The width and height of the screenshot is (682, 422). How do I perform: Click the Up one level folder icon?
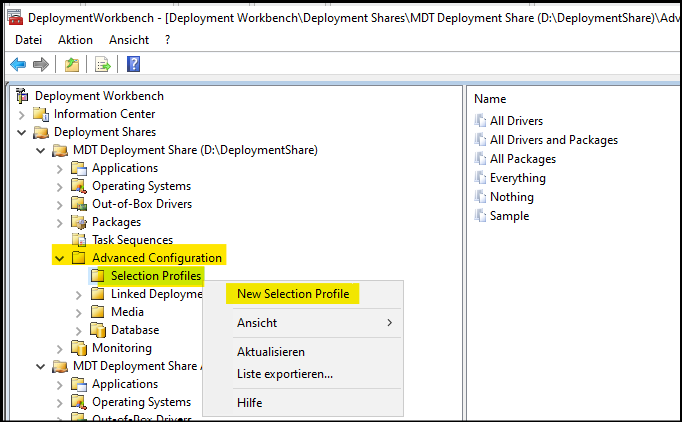click(x=72, y=64)
